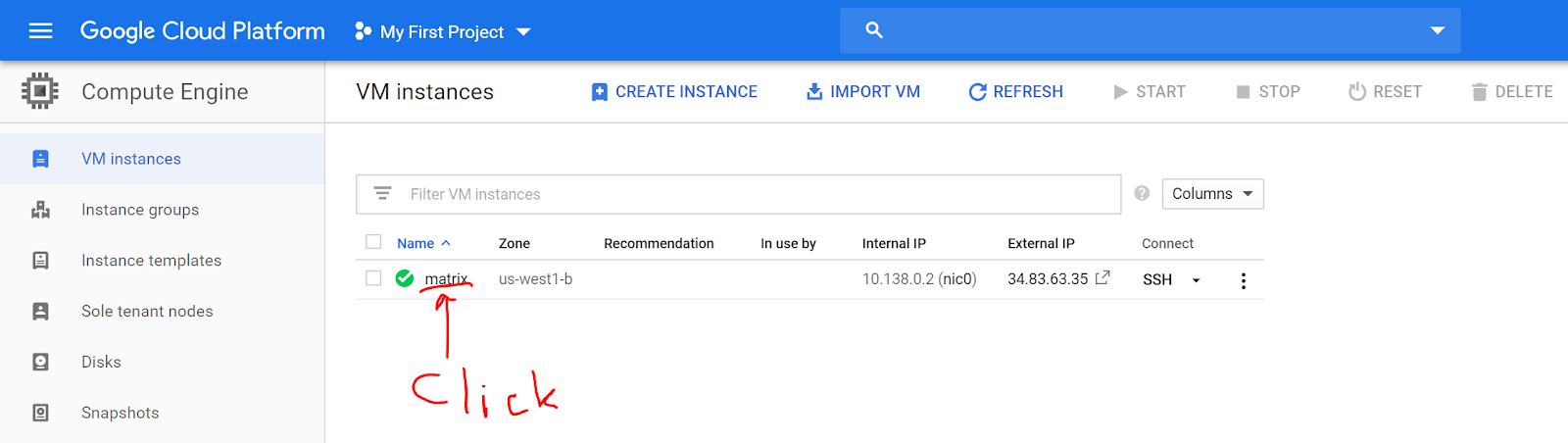Open Instance templates in sidebar

(x=162, y=261)
